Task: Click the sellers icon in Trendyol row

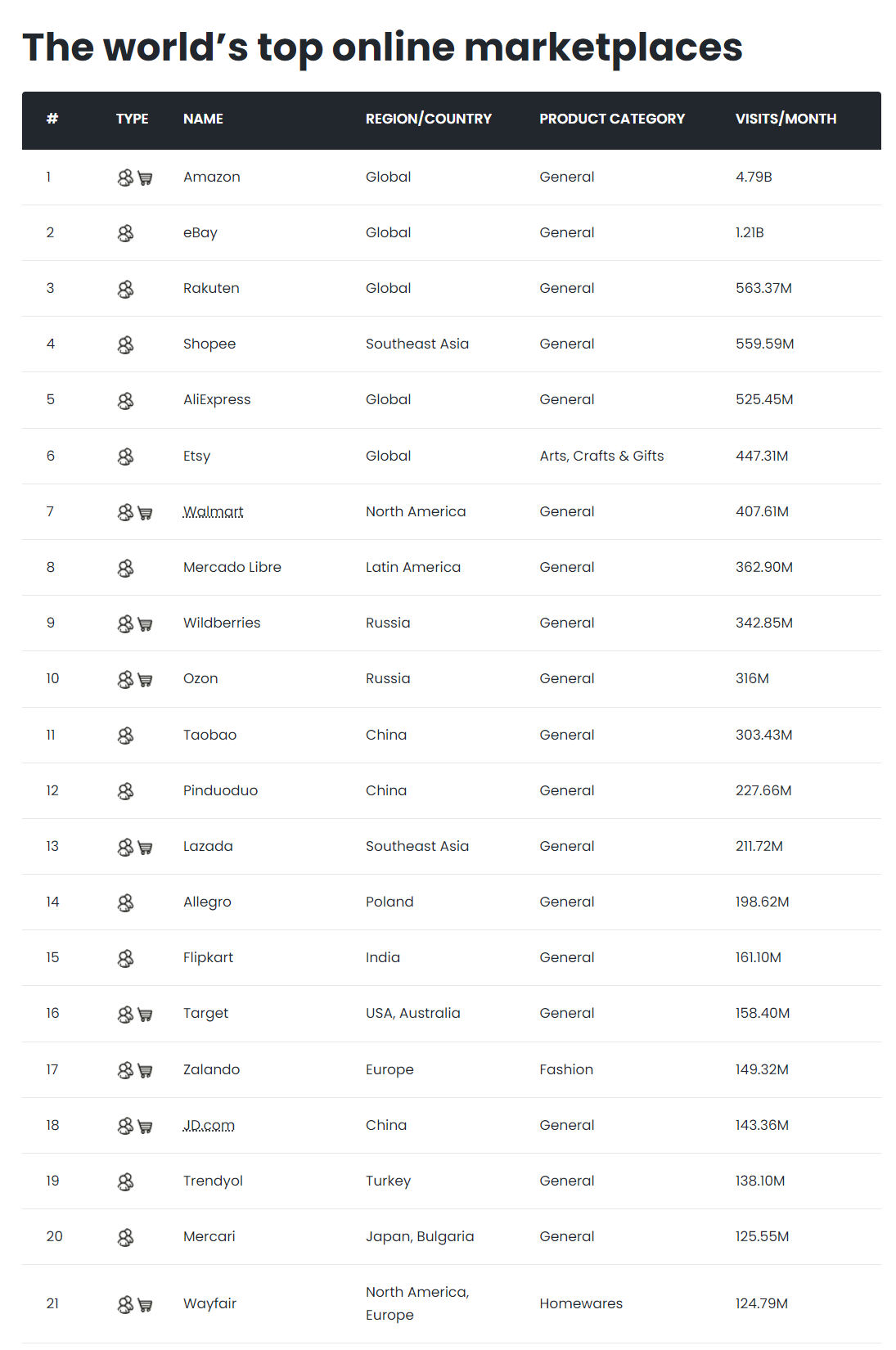Action: pos(125,1182)
